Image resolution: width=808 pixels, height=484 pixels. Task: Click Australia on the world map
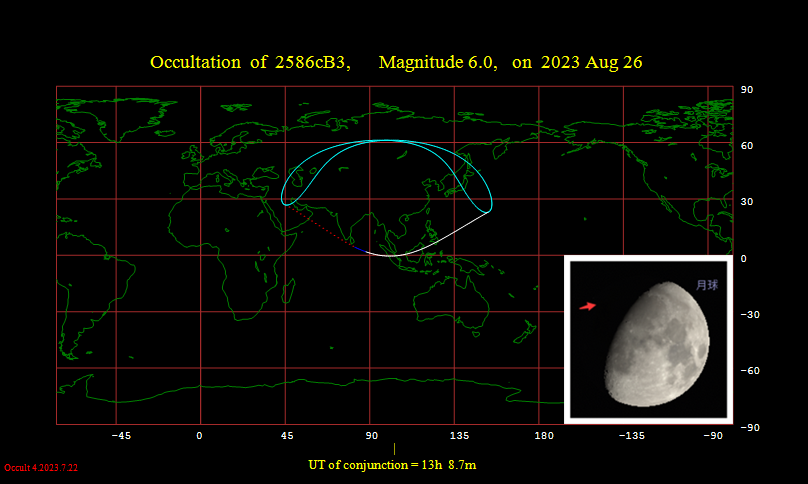click(x=451, y=304)
